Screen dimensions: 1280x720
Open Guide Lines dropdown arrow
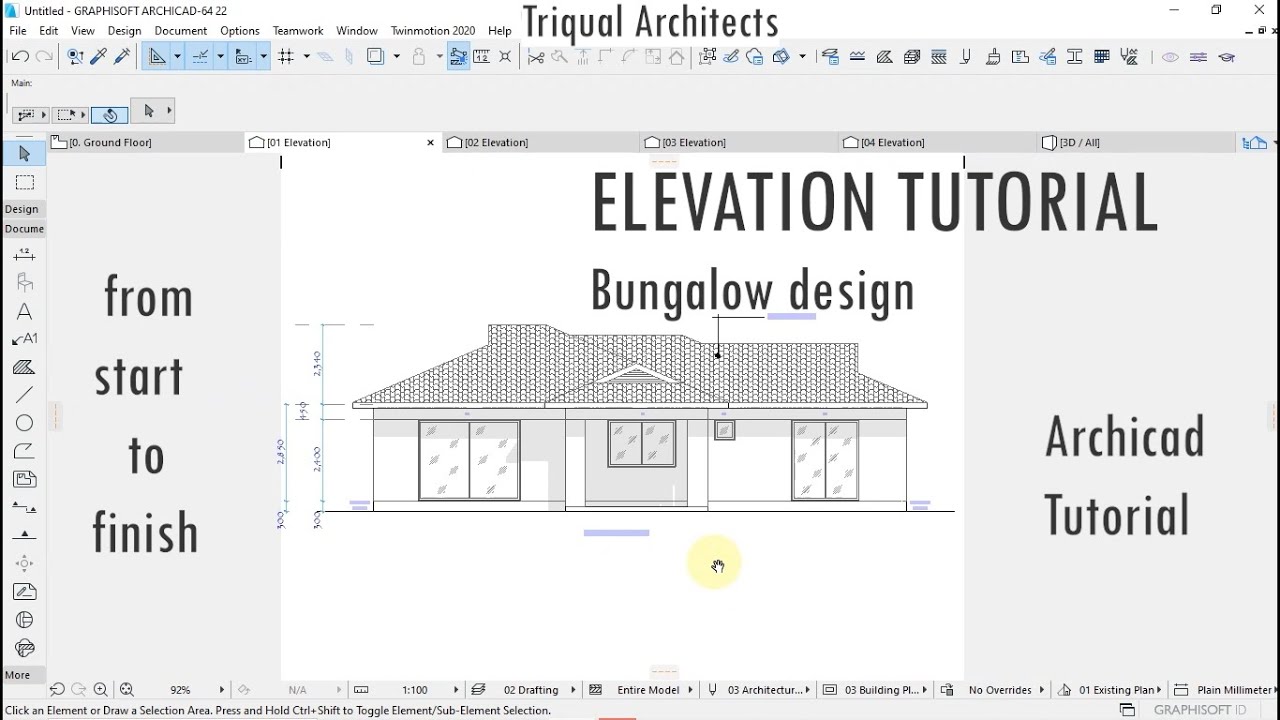tap(177, 57)
